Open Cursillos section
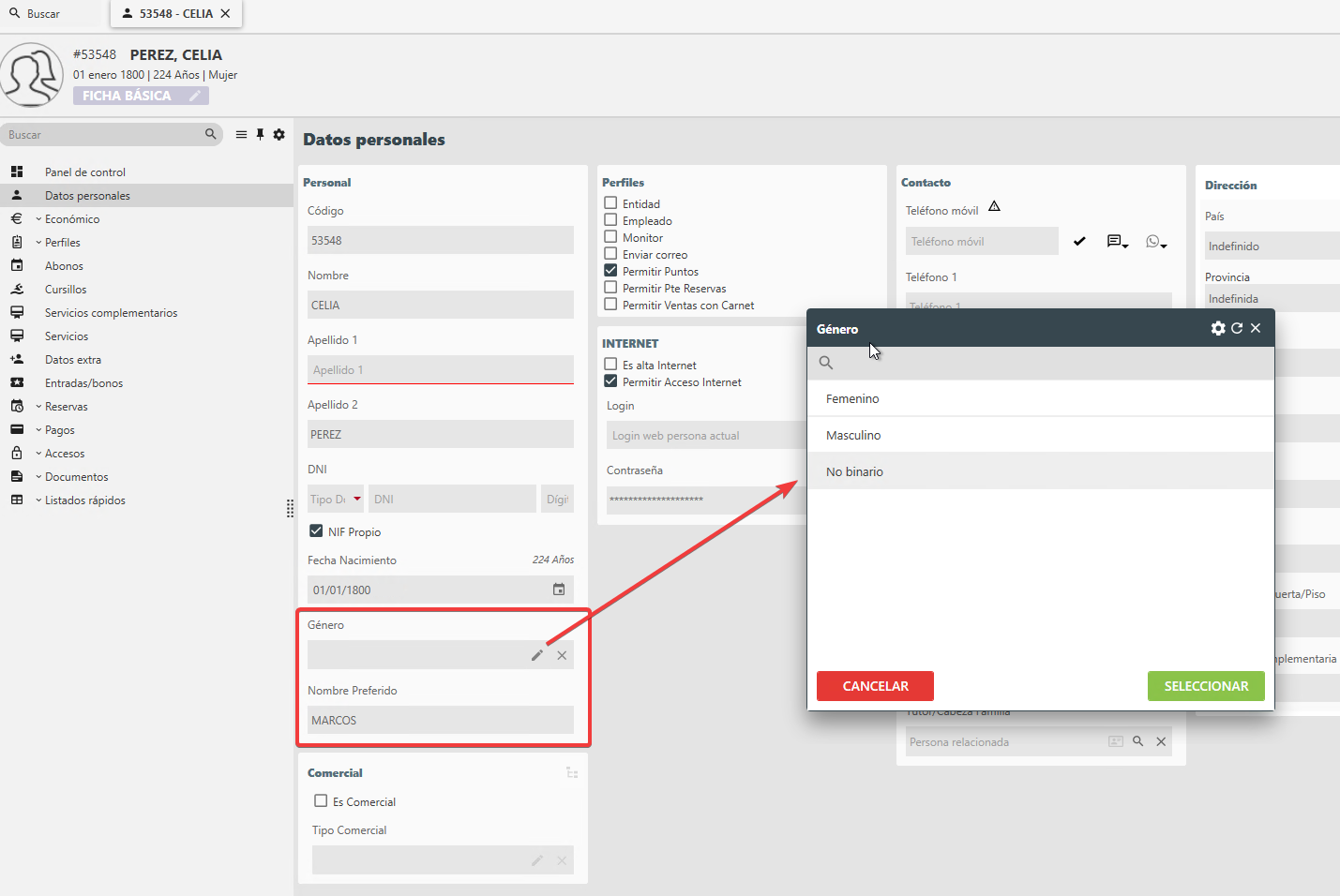1340x896 pixels. click(66, 290)
